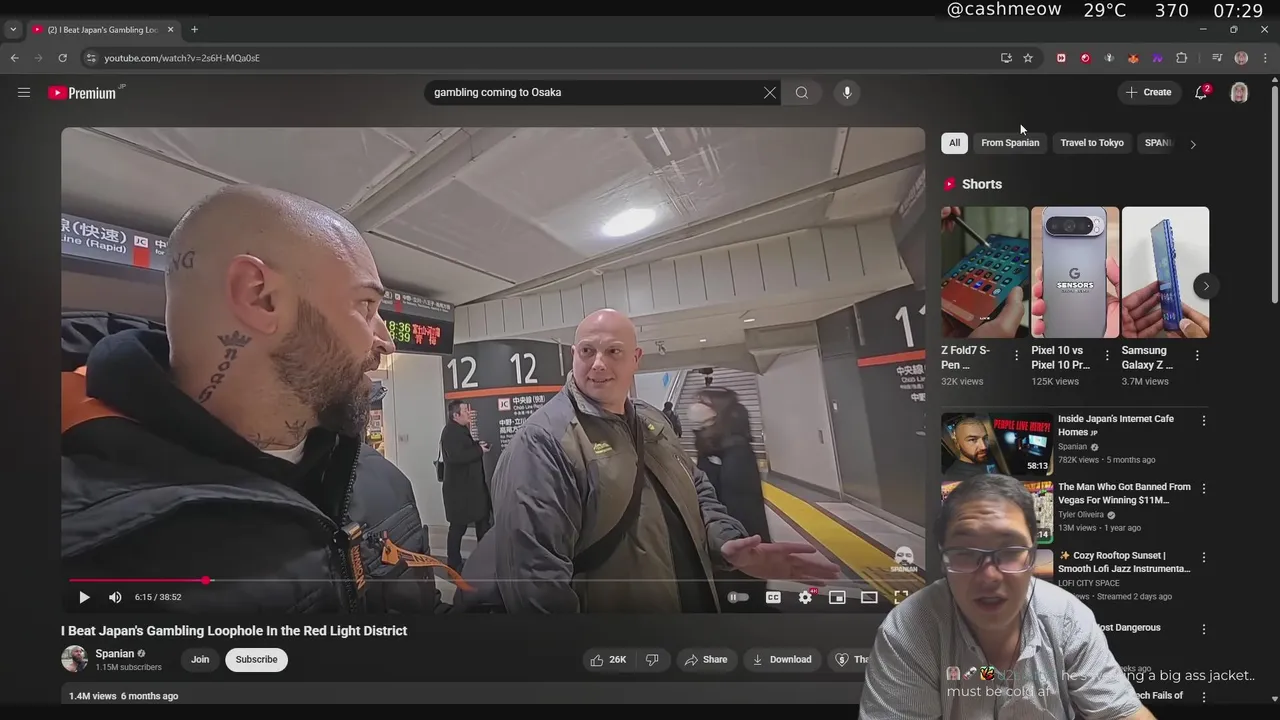1280x720 pixels.
Task: Close the I Beat Japan's Gambling tab
Action: tap(170, 29)
